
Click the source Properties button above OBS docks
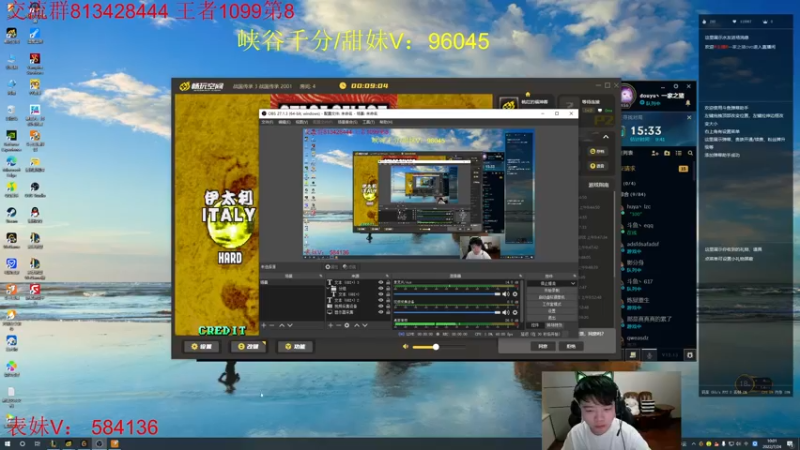pyautogui.click(x=332, y=267)
